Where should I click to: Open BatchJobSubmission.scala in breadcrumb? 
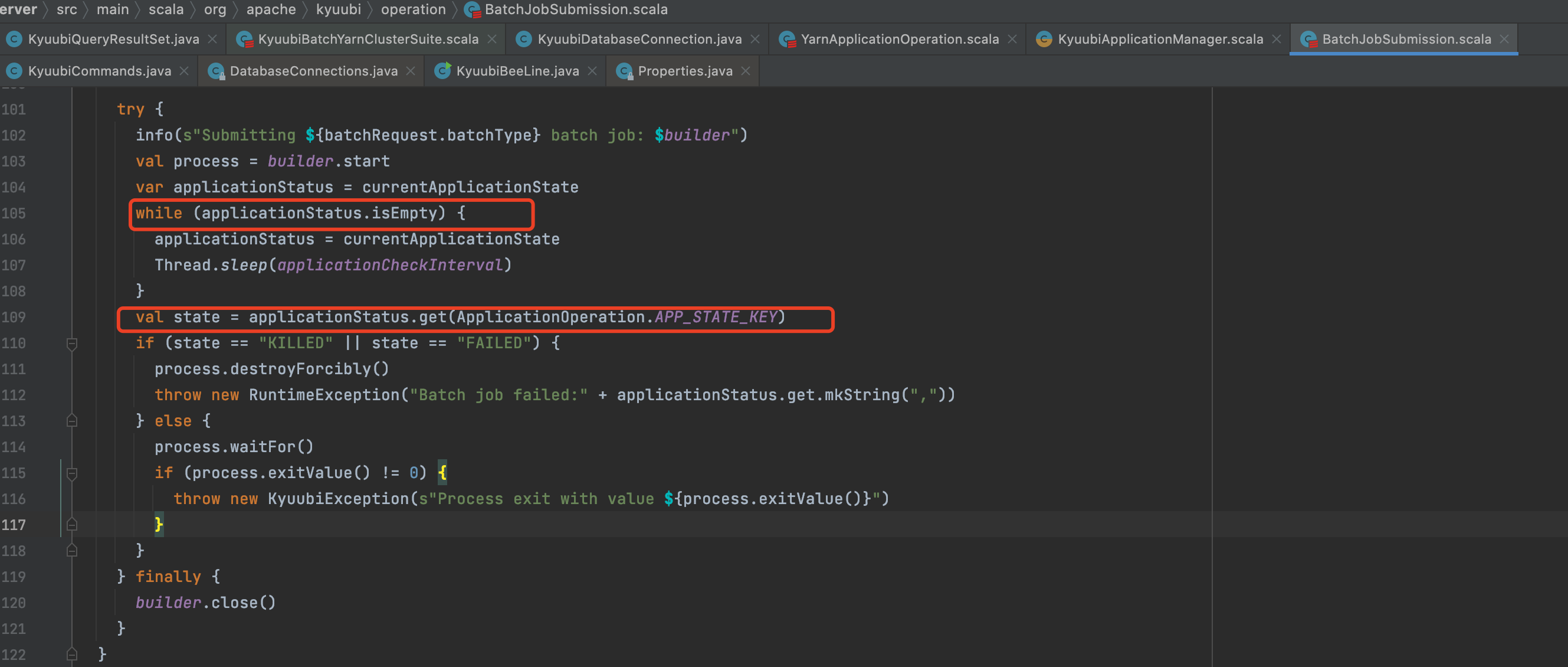[x=576, y=9]
